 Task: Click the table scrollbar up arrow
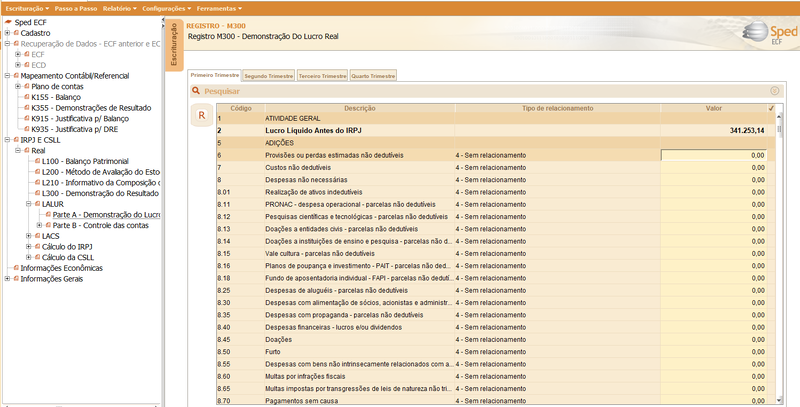[779, 116]
